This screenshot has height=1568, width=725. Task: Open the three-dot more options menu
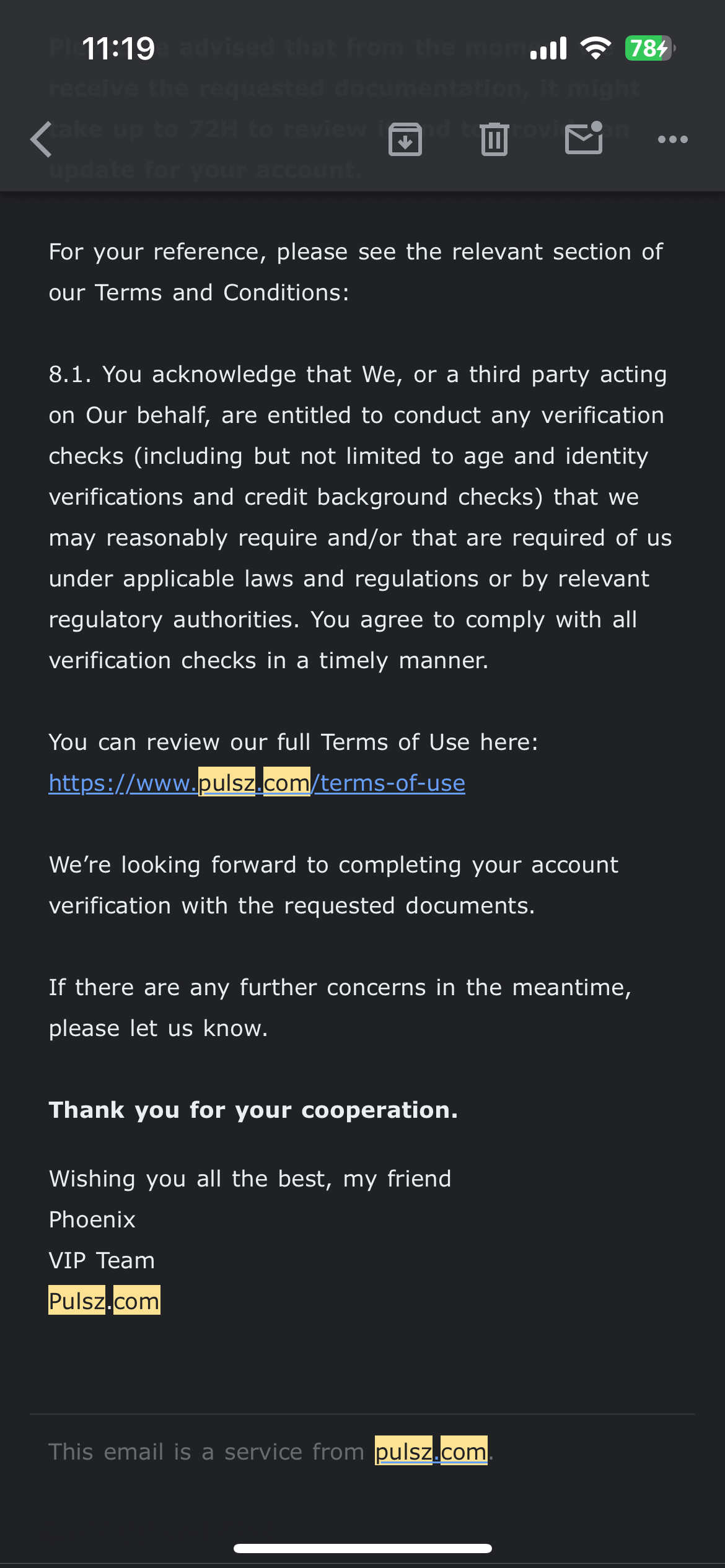[672, 139]
